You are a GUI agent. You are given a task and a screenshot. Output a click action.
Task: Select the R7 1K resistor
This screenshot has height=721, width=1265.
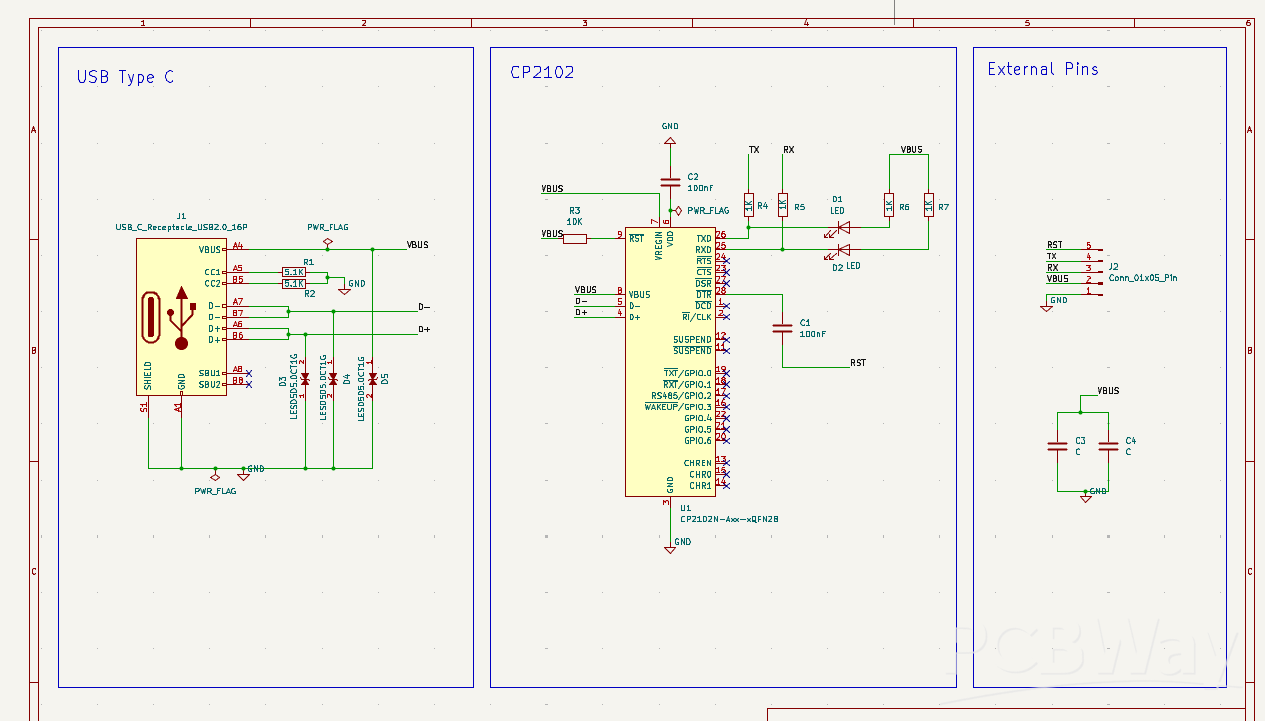pos(928,205)
